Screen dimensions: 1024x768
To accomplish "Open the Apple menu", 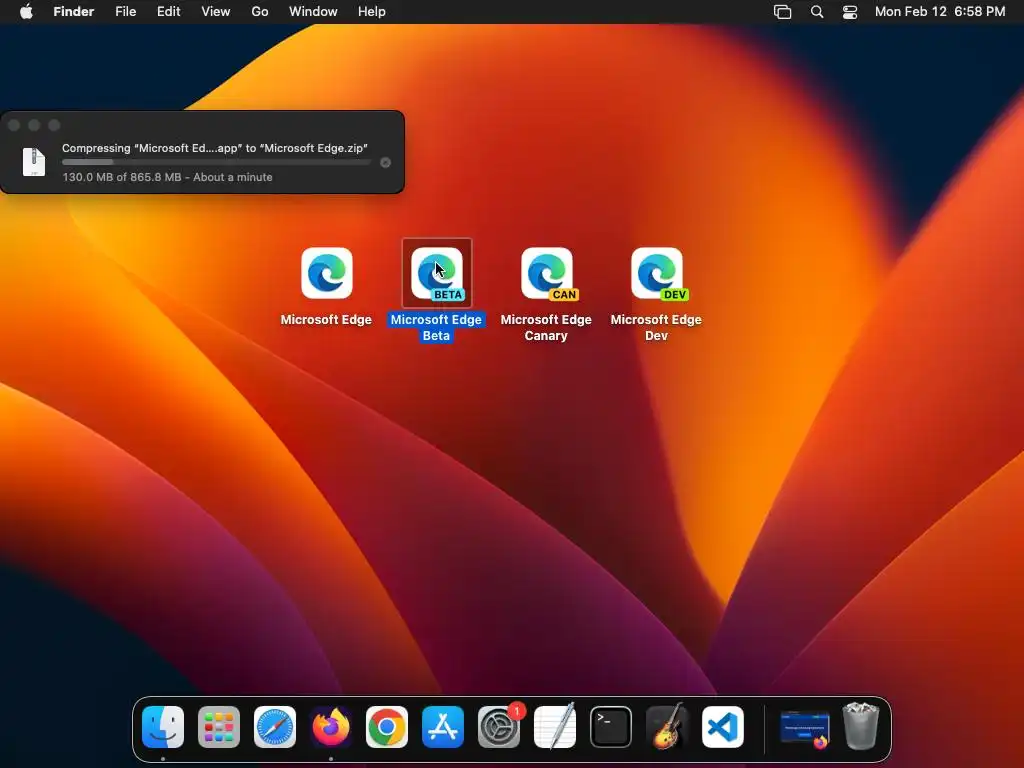I will coord(26,12).
